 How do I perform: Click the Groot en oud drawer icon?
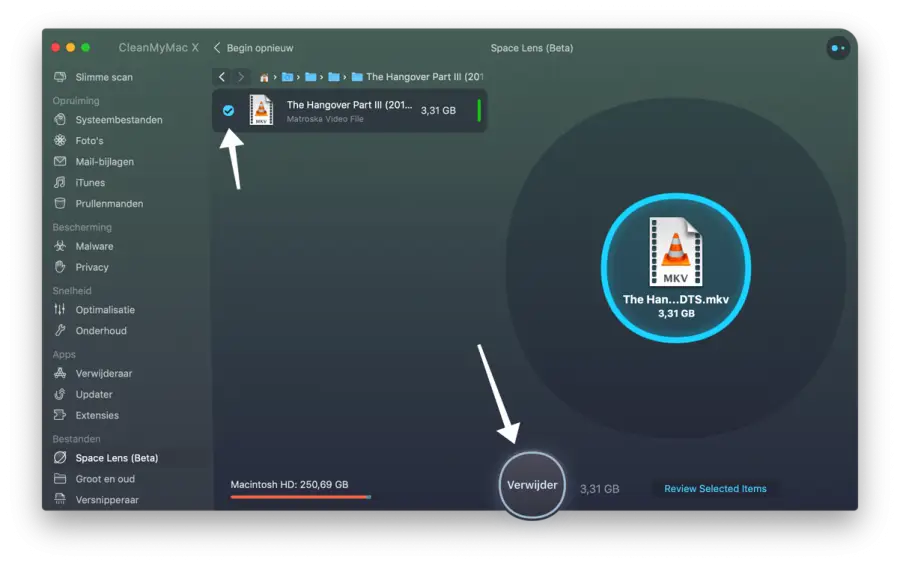pos(60,478)
